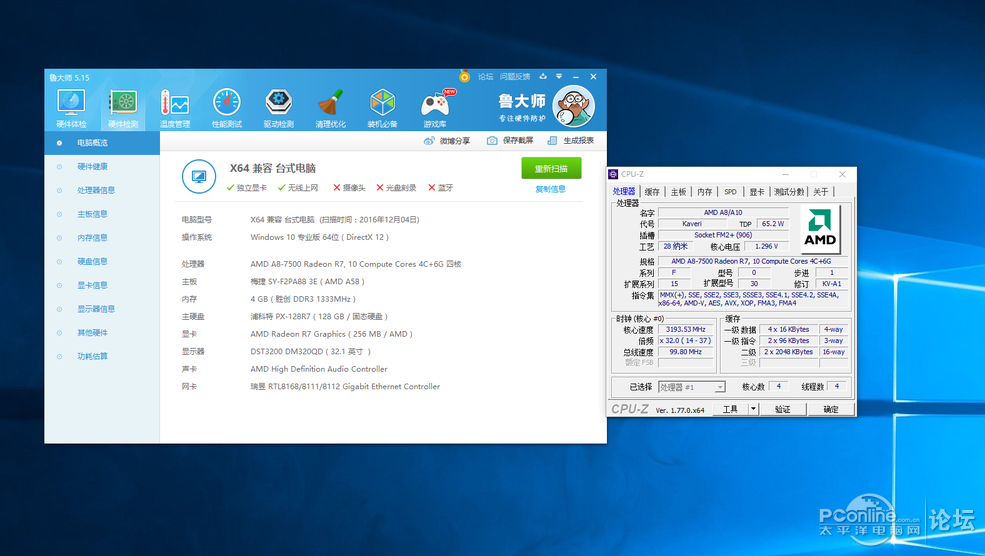Viewport: 985px width, 556px height.
Task: Switch to CPU-Z SPD tab
Action: point(730,192)
